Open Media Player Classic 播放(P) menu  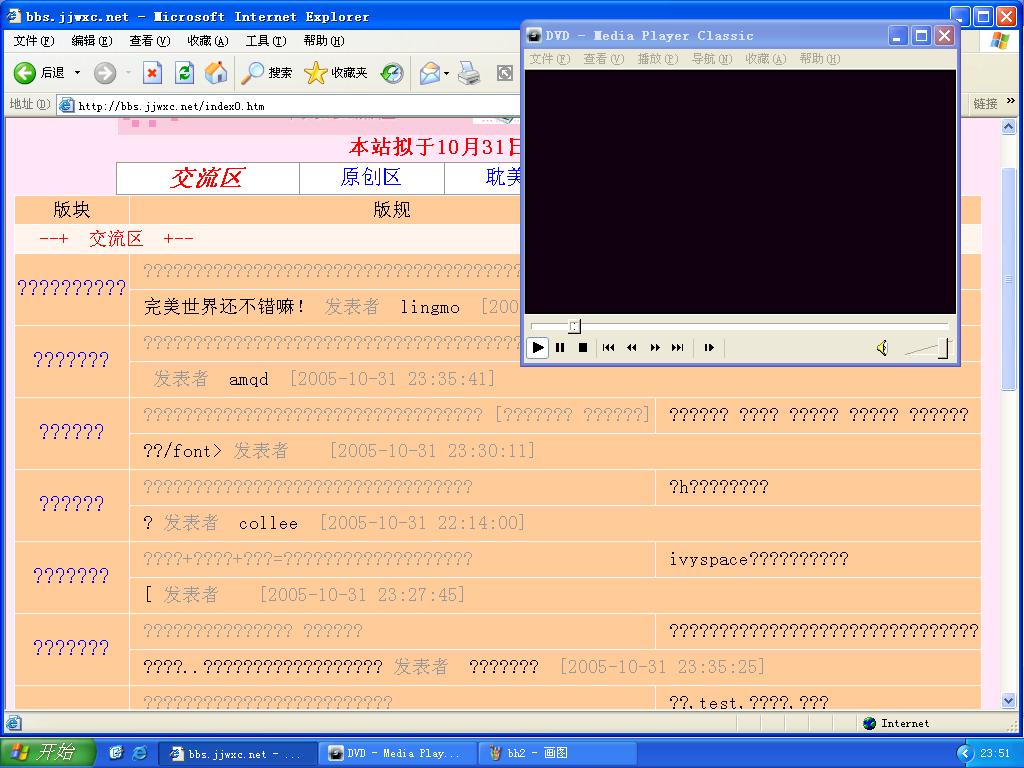coord(658,59)
